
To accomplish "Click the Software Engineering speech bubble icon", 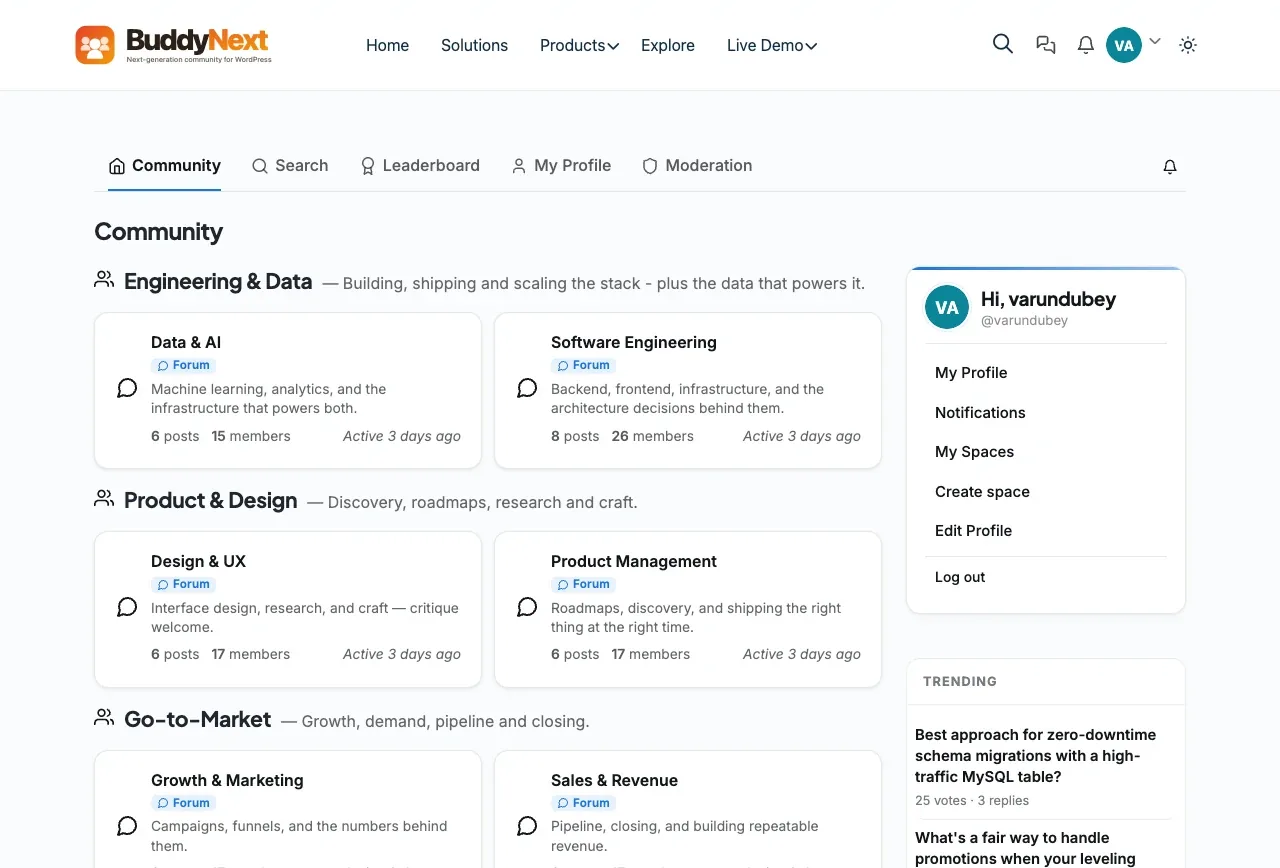I will point(527,388).
